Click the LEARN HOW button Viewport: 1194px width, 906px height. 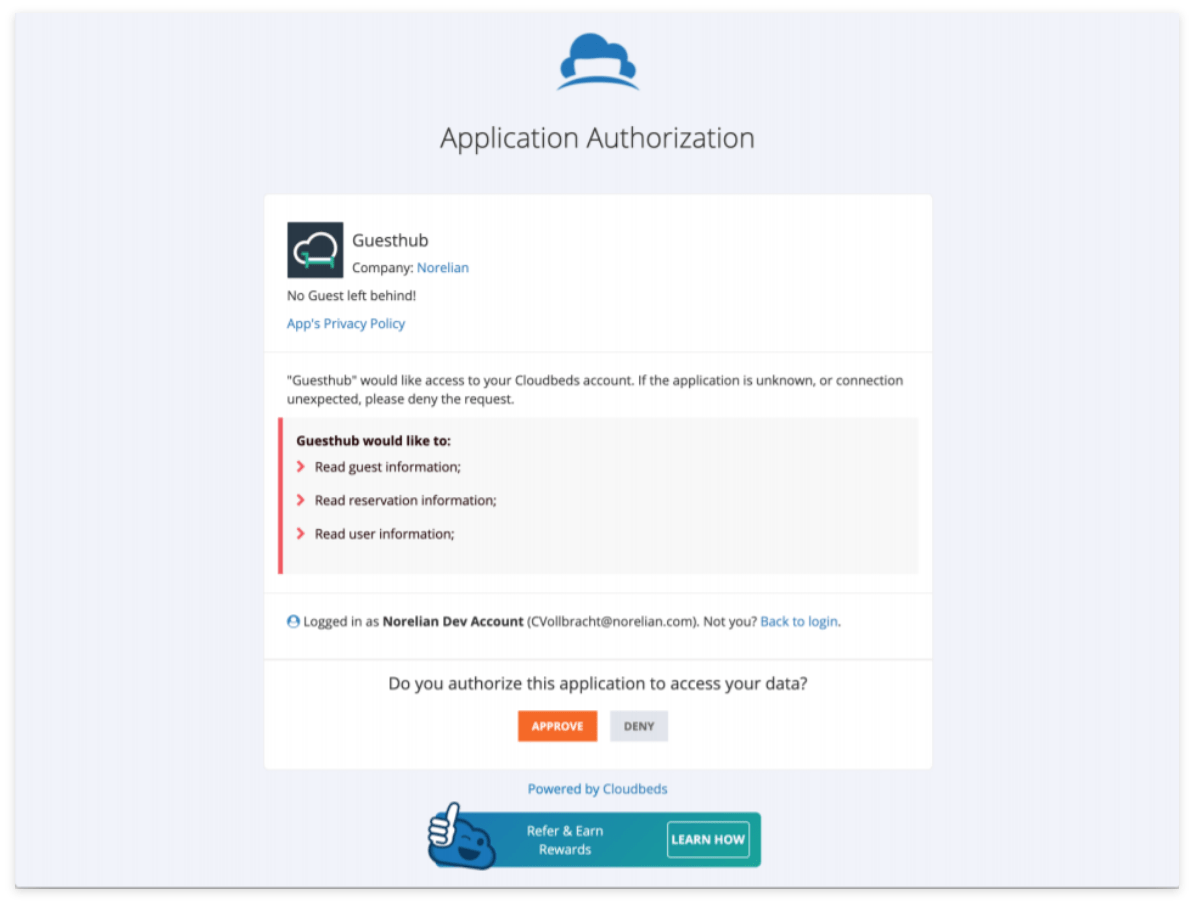[x=708, y=840]
